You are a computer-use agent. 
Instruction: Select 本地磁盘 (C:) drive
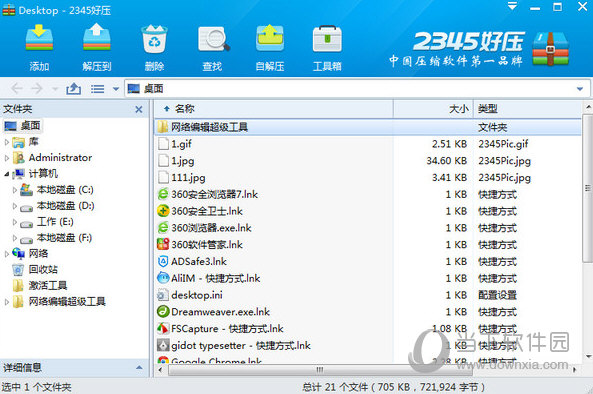pos(65,189)
